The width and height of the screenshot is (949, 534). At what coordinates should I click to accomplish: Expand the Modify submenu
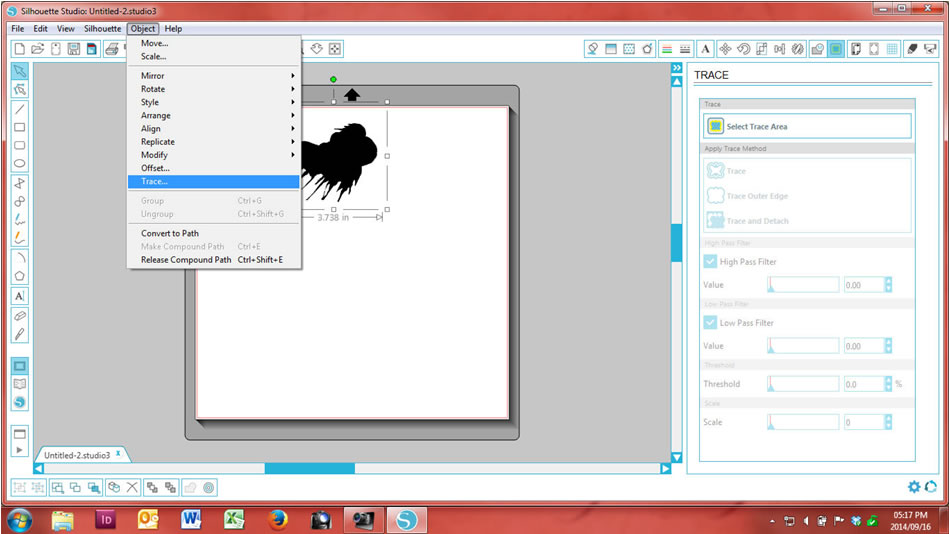pyautogui.click(x=214, y=155)
